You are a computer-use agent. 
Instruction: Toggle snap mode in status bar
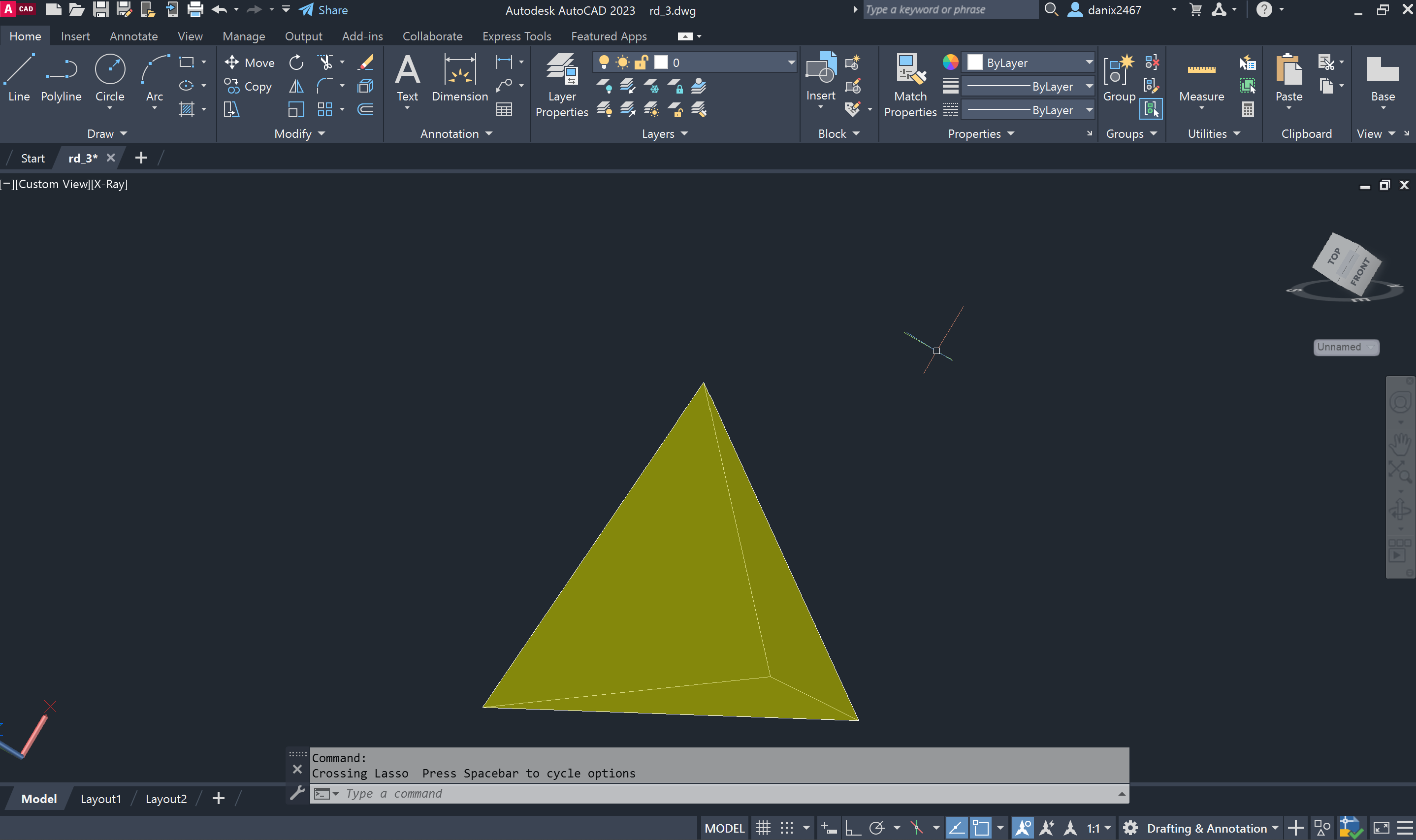[787, 828]
